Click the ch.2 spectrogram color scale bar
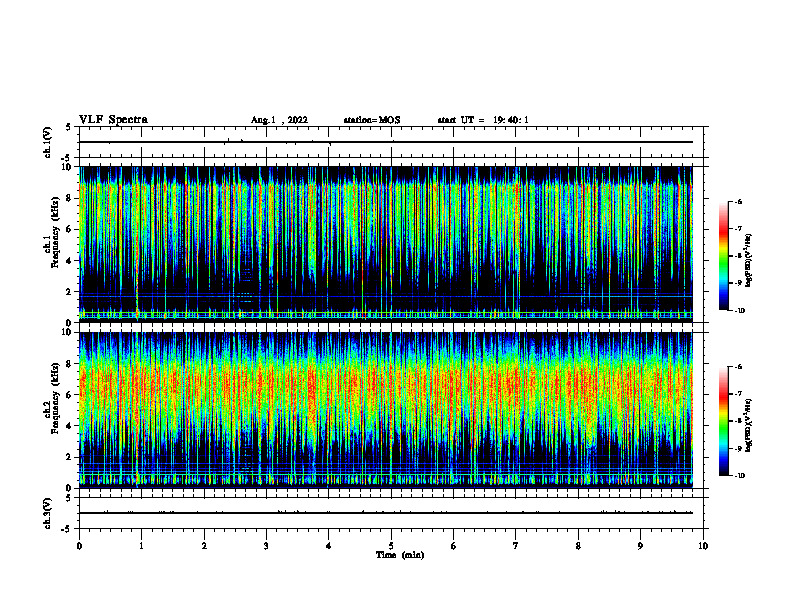792x612 pixels. pyautogui.click(x=723, y=421)
